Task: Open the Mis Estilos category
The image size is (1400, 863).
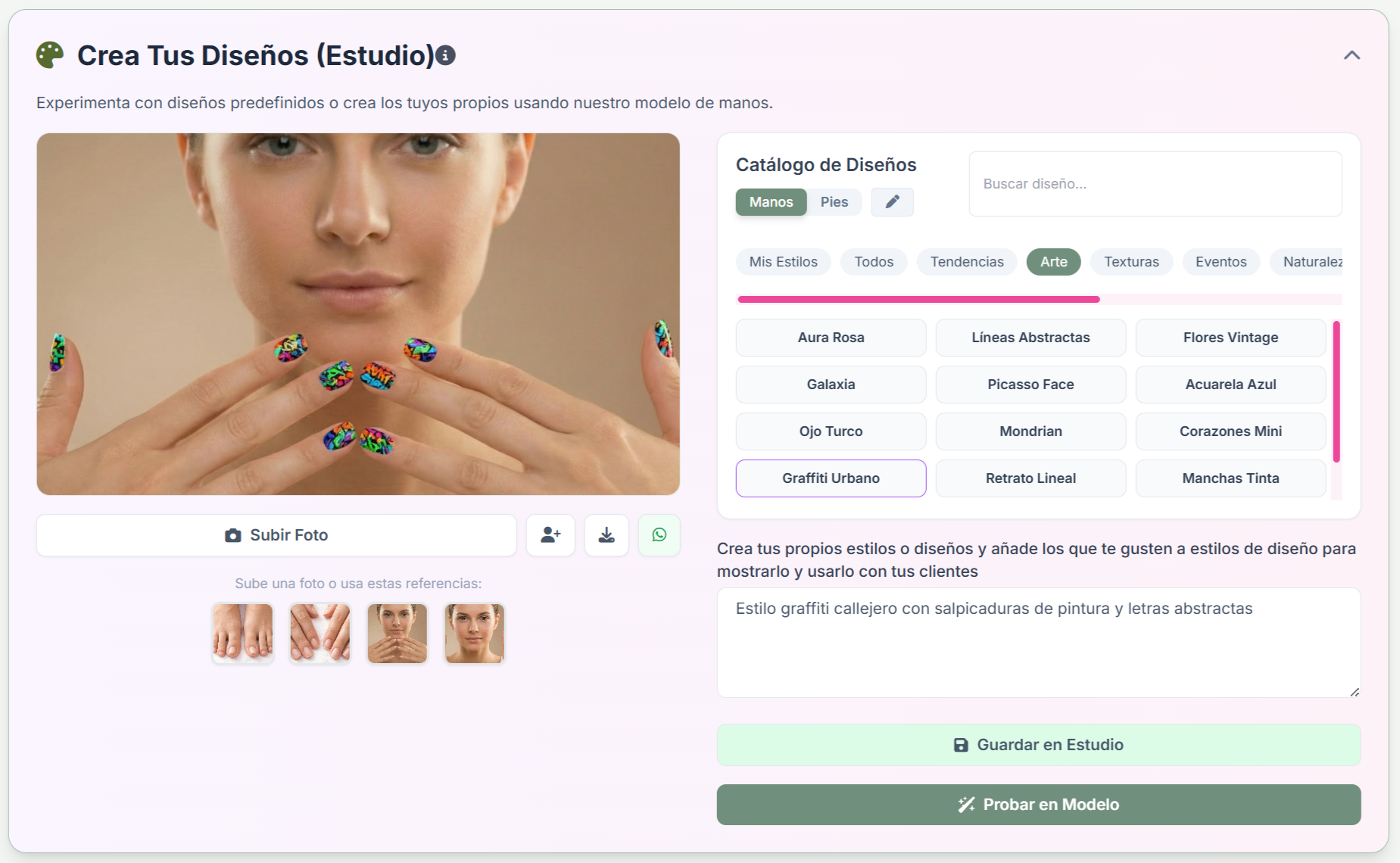Action: (x=783, y=262)
